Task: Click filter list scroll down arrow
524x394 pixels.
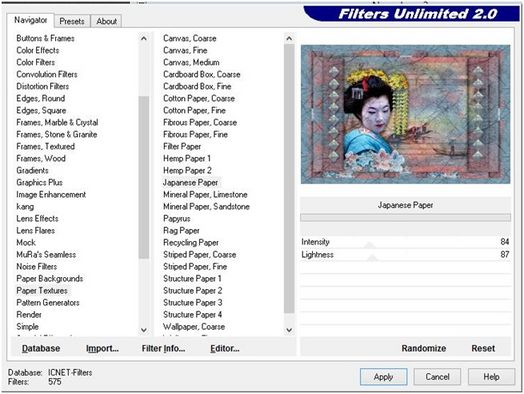Action: tap(289, 330)
